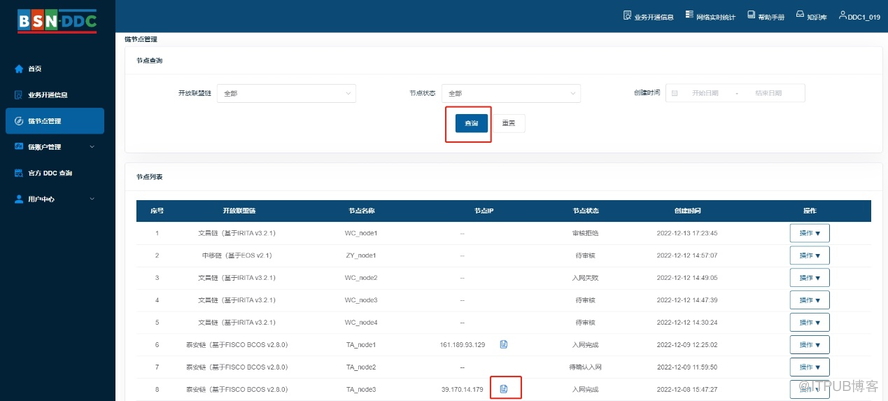Click the node name TA_node1
Image resolution: width=888 pixels, height=401 pixels.
(361, 344)
